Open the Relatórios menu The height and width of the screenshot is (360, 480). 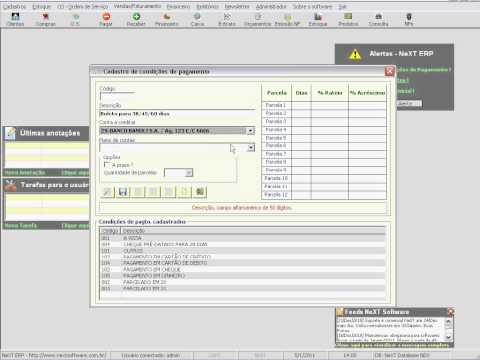point(207,7)
